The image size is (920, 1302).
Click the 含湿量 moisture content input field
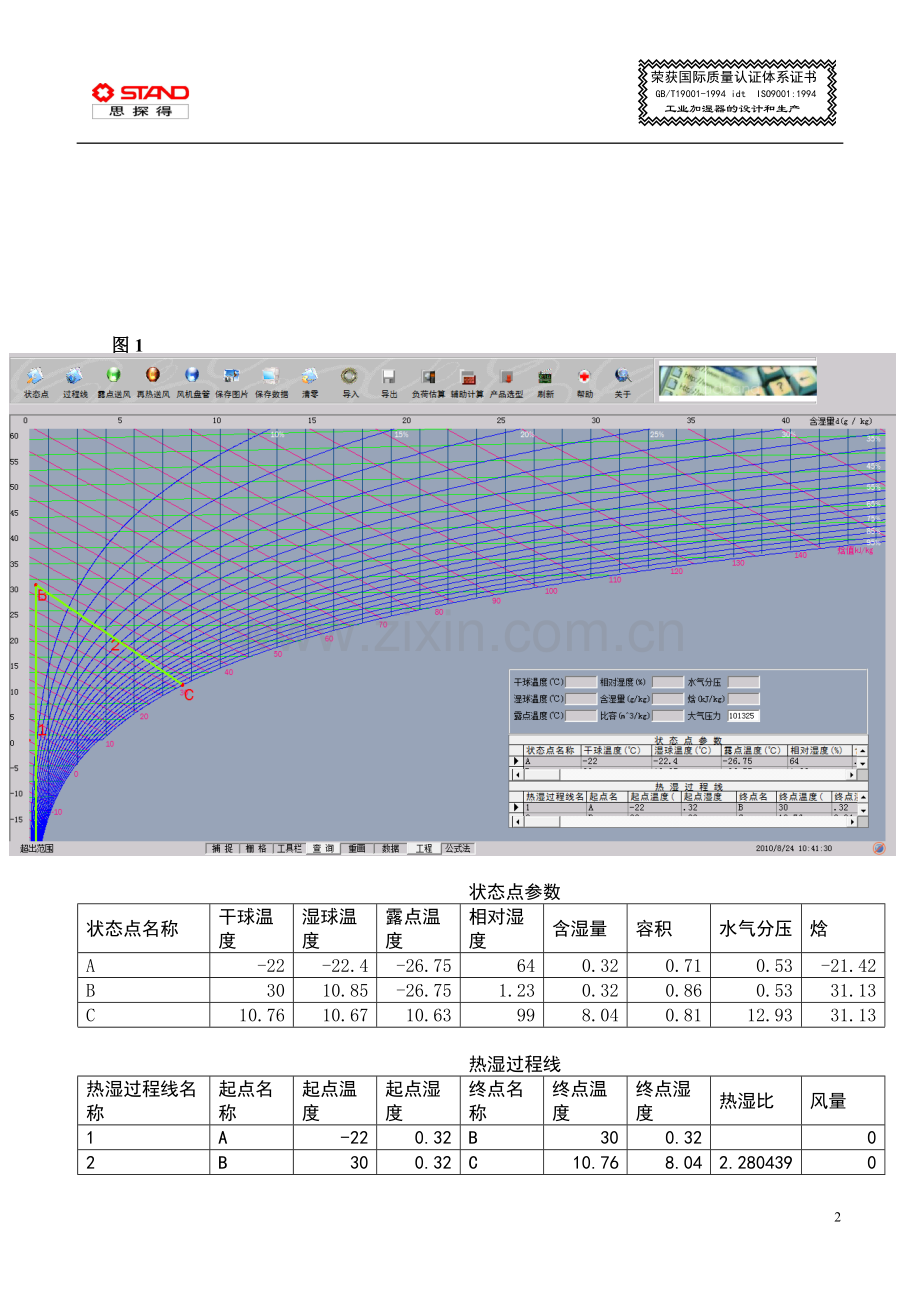668,699
